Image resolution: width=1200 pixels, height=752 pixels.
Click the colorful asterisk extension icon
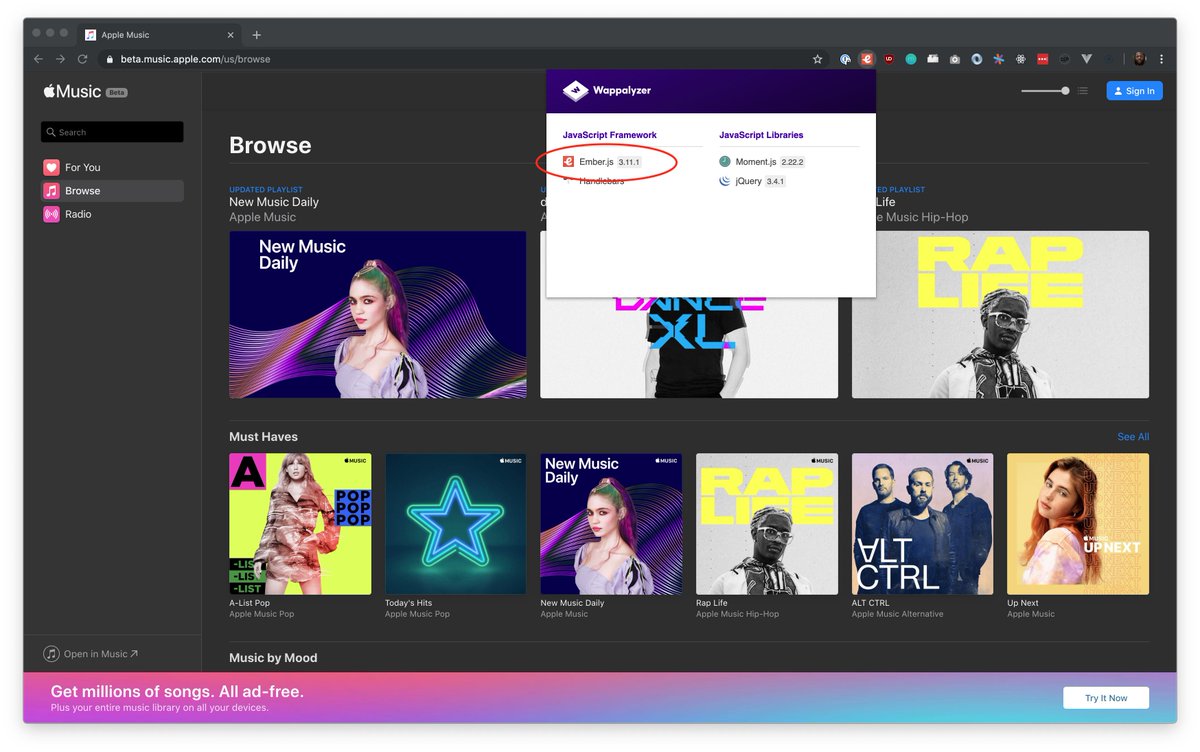coord(999,59)
